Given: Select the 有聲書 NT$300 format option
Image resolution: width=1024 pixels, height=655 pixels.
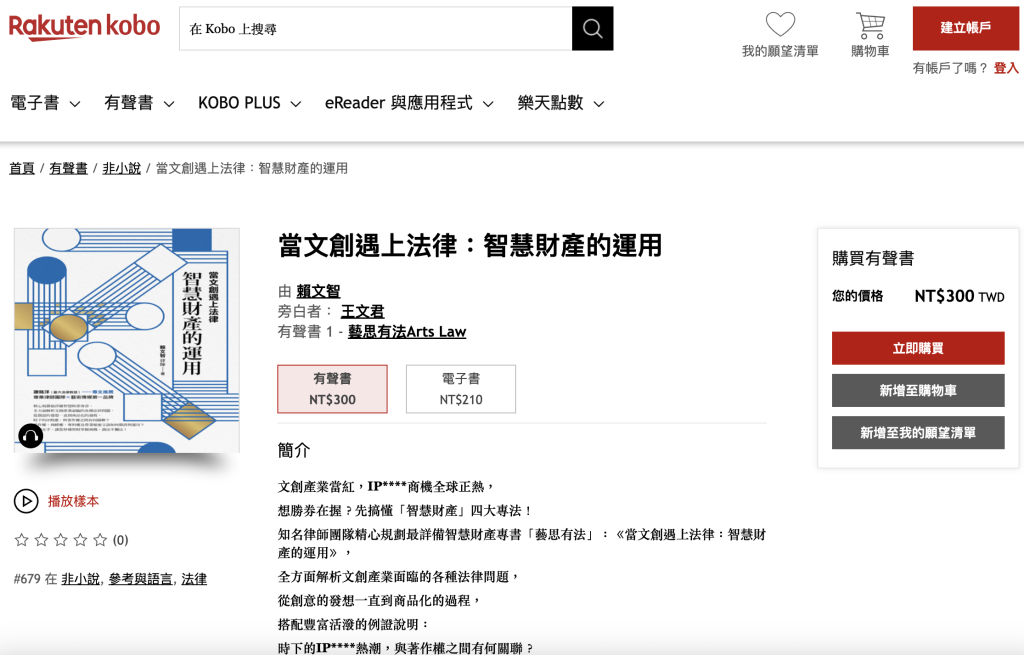Looking at the screenshot, I should [x=332, y=389].
